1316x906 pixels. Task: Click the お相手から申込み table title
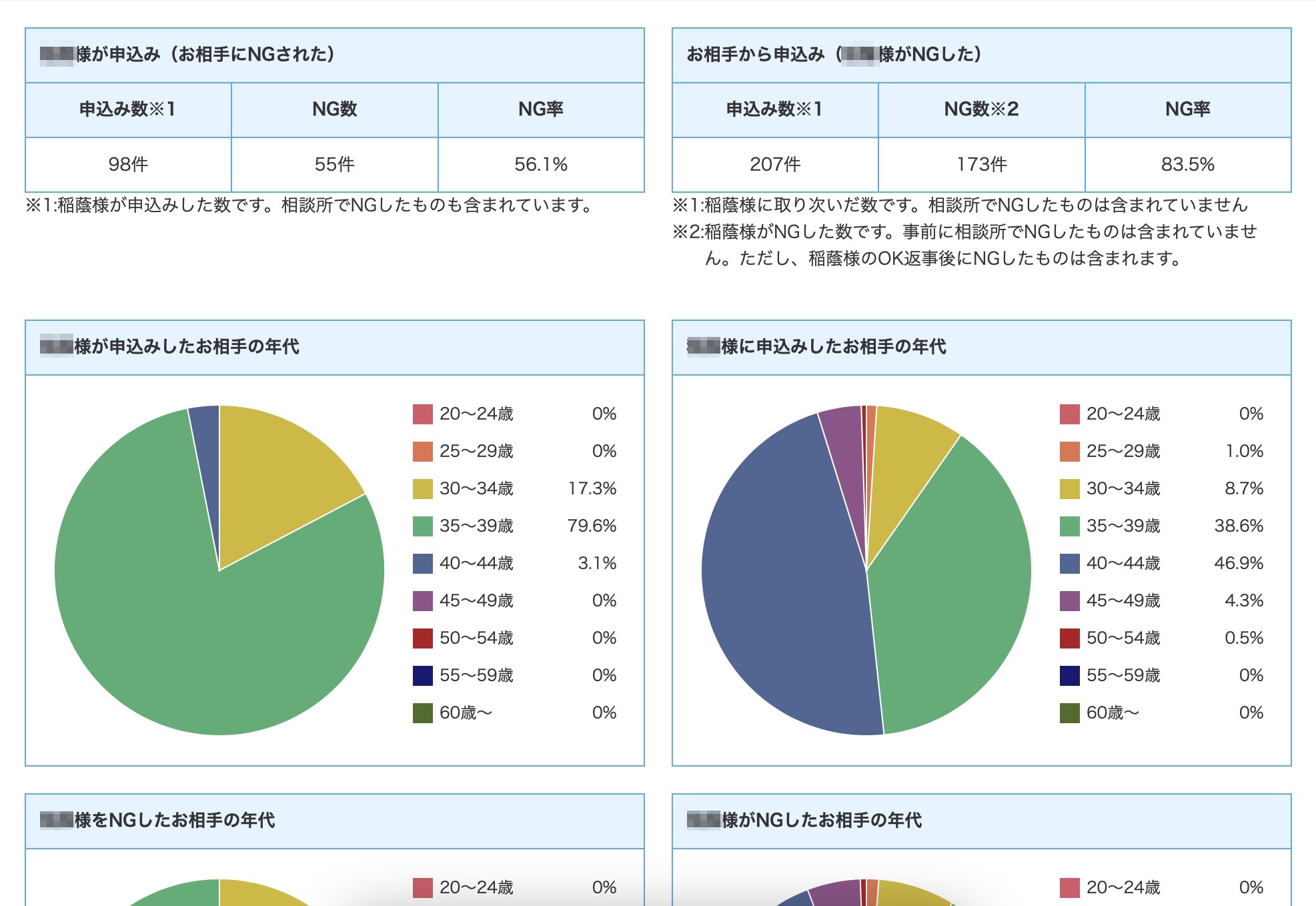point(834,54)
